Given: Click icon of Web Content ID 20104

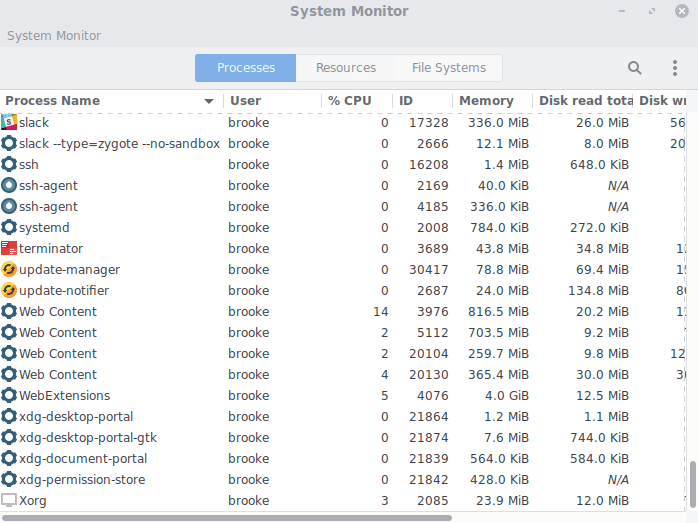Looking at the screenshot, I should tap(9, 353).
